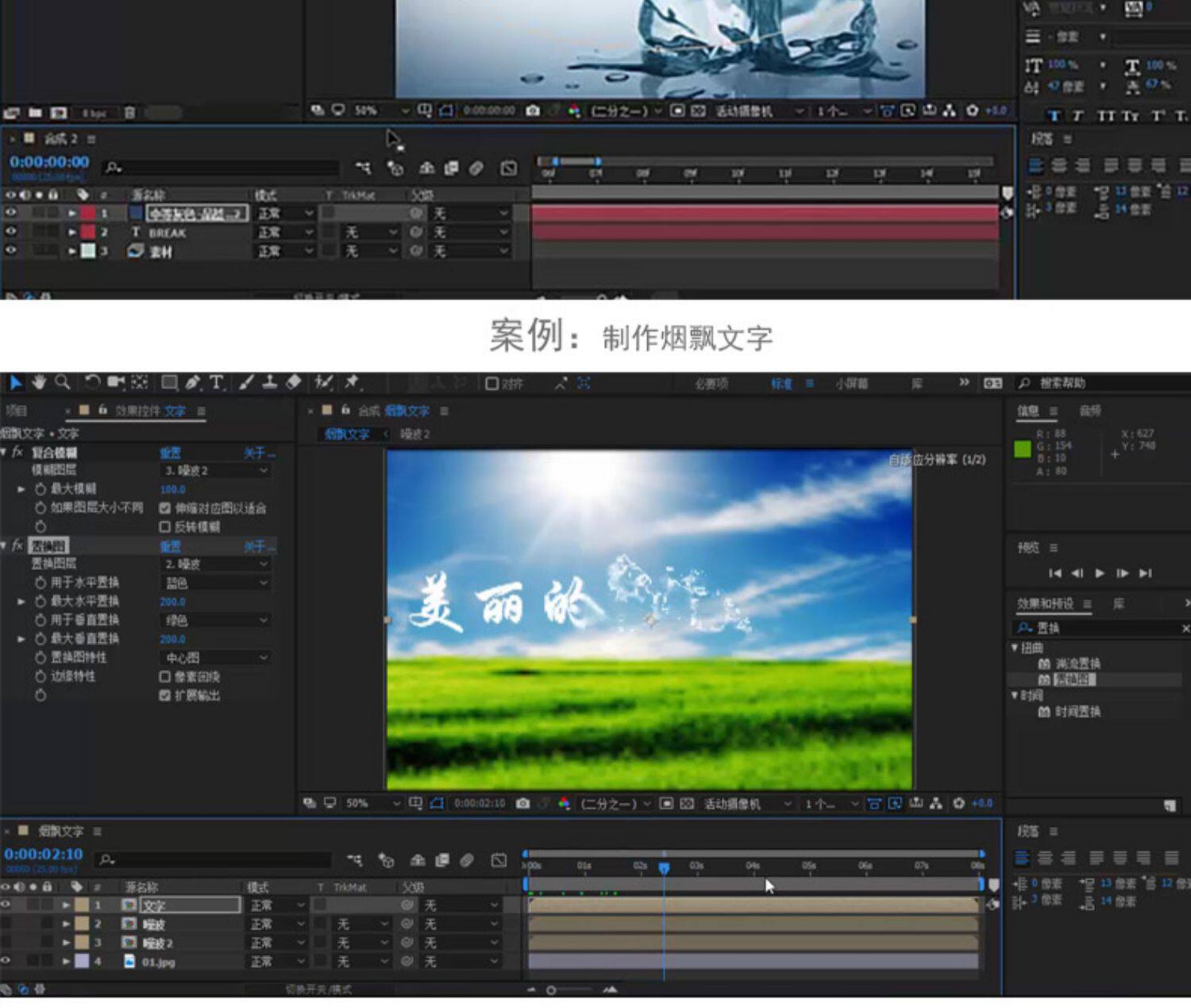This screenshot has height=1008, width=1191.
Task: Collapse the 扭曲 effects category
Action: 1015,648
